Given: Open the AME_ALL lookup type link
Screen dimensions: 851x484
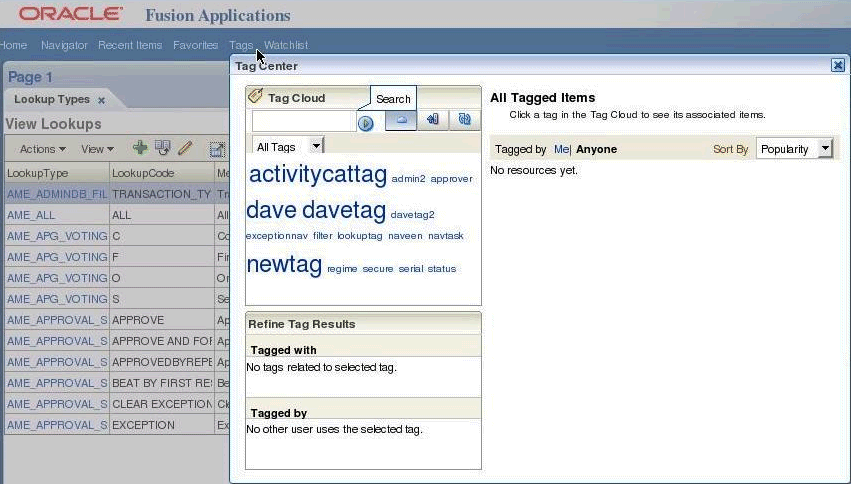Looking at the screenshot, I should coord(30,215).
